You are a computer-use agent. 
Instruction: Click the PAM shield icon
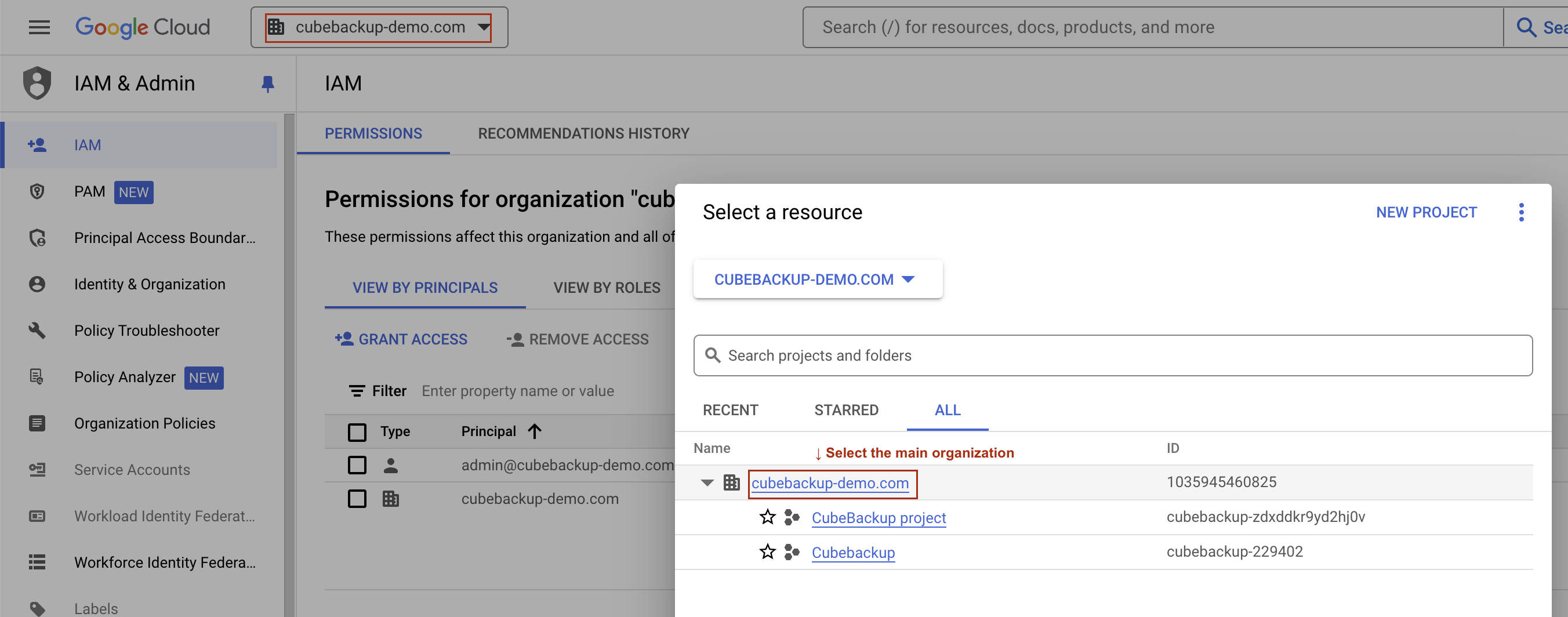(37, 192)
